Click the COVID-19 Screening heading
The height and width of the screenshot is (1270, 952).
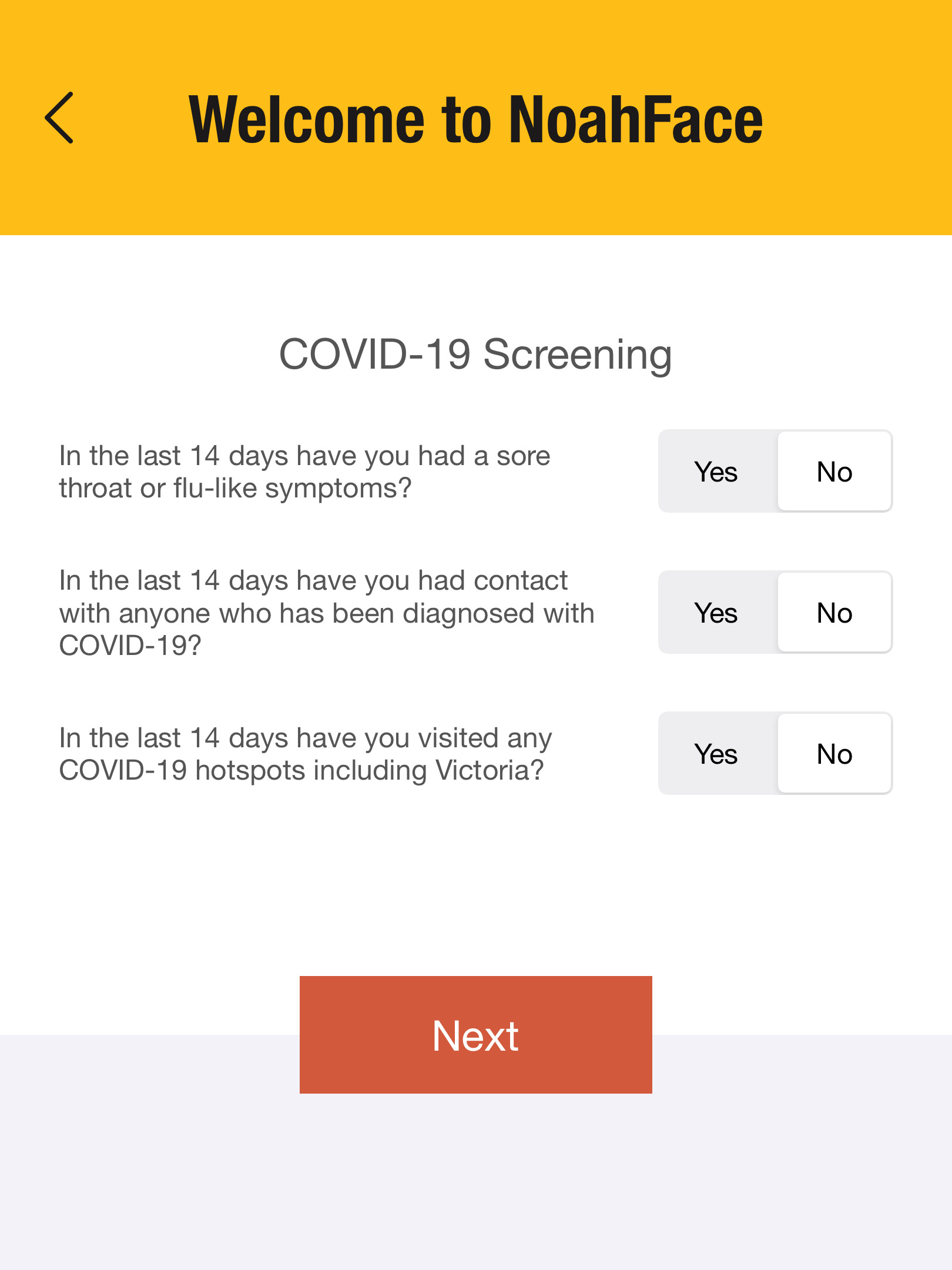476,353
